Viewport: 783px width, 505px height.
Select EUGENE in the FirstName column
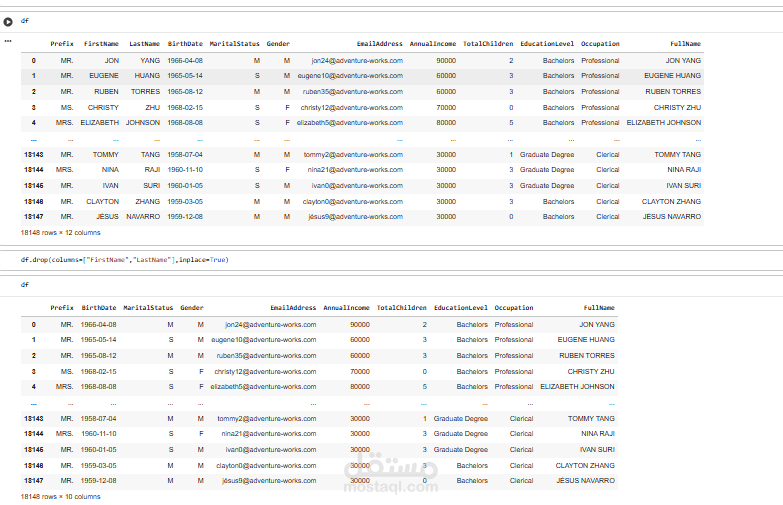click(104, 76)
